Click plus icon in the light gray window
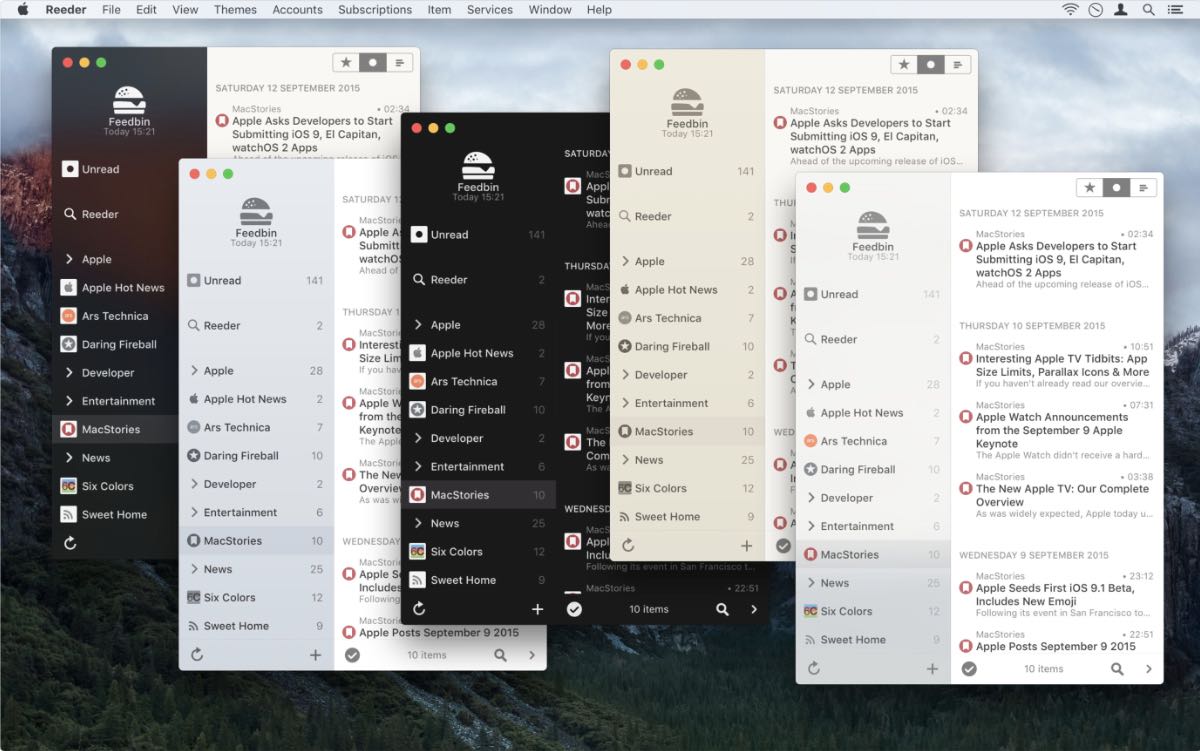This screenshot has width=1200, height=751. (315, 655)
